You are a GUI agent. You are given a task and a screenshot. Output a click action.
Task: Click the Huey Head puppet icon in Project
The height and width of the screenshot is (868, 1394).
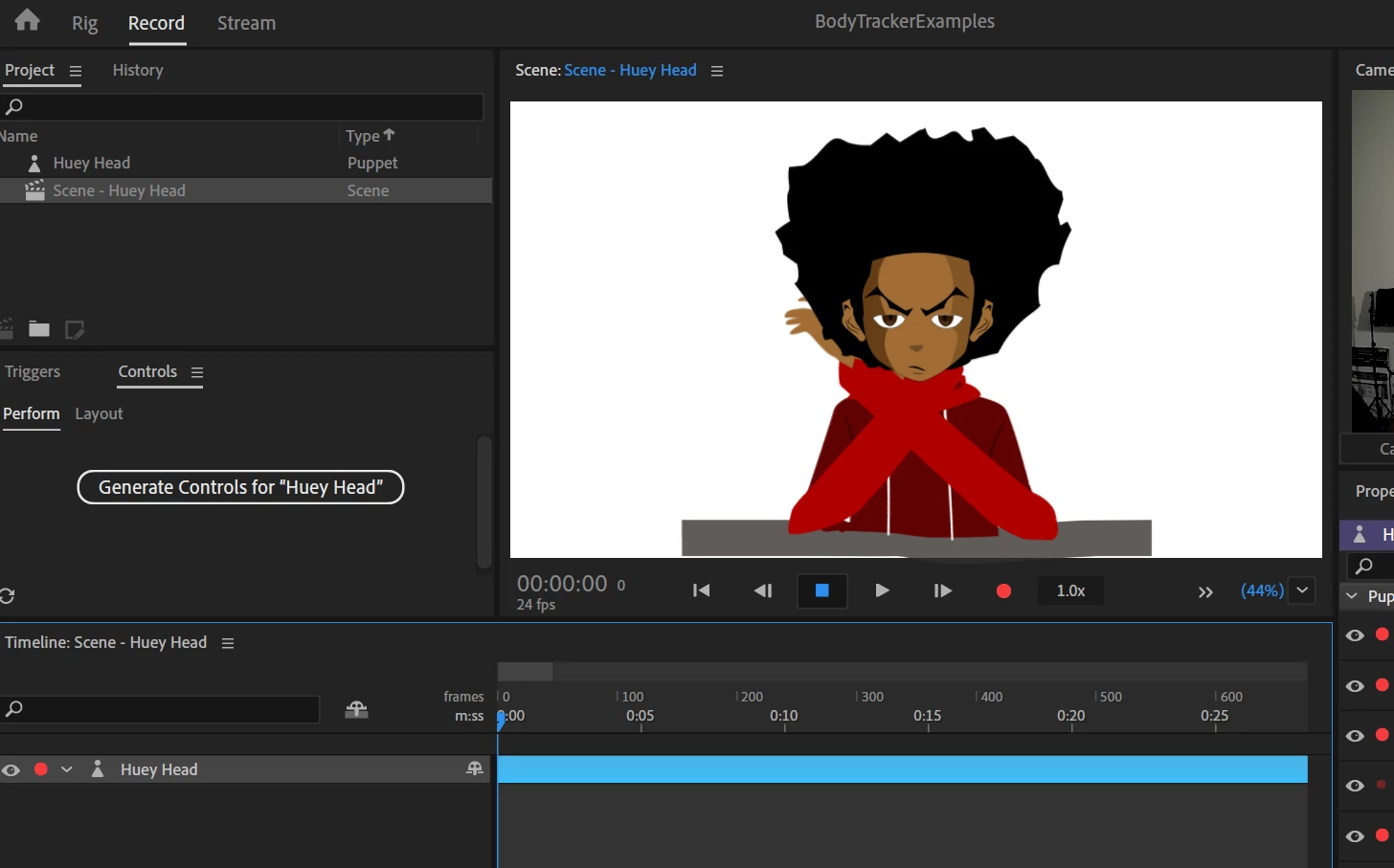tap(34, 163)
